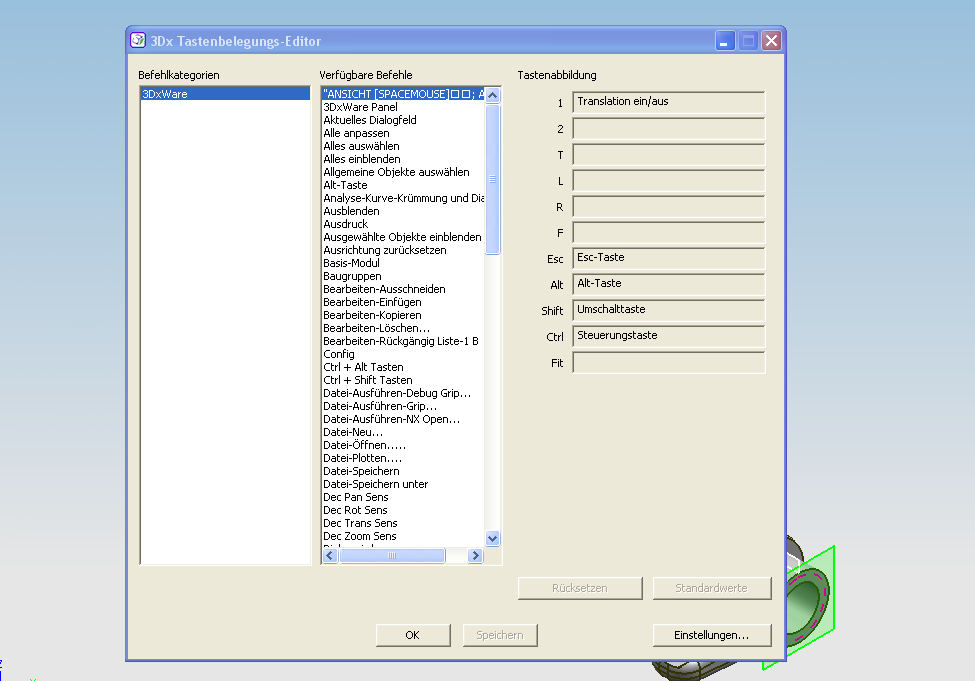Screen dimensions: 975x681
Task: Select "Analyse-Kurve-Krümmung" command
Action: [402, 198]
